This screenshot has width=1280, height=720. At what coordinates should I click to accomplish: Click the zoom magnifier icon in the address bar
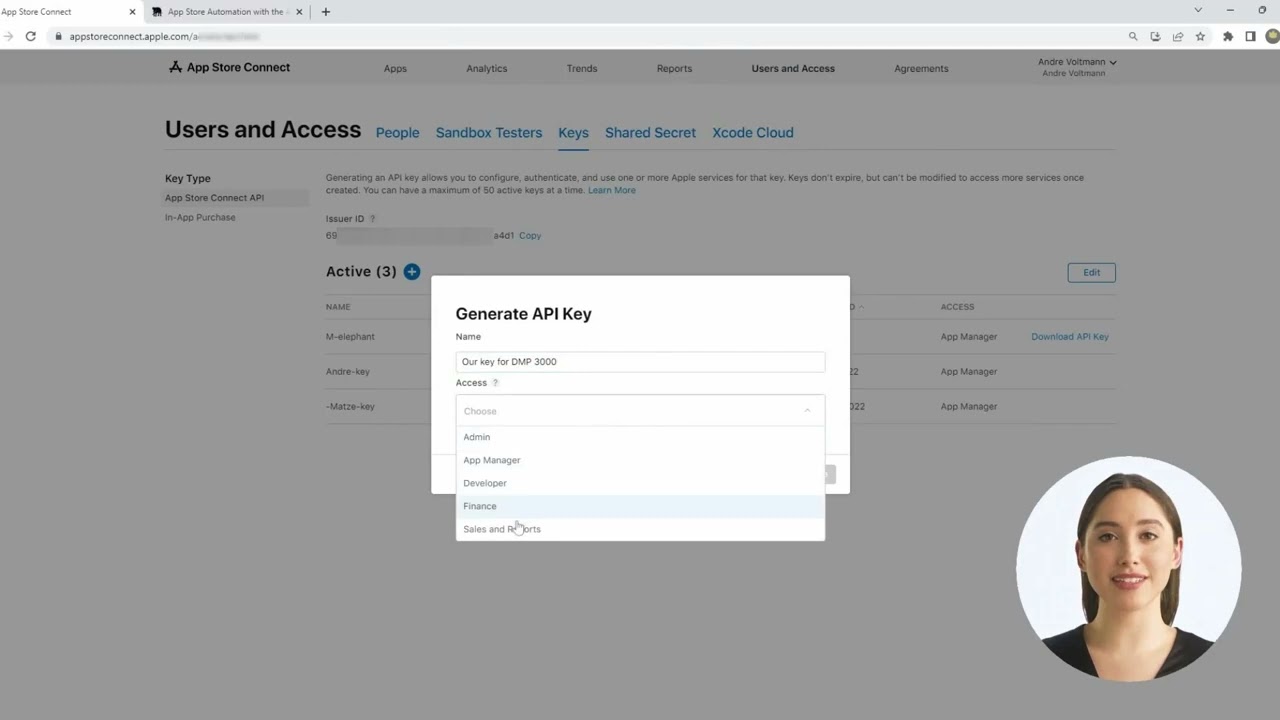click(1133, 36)
